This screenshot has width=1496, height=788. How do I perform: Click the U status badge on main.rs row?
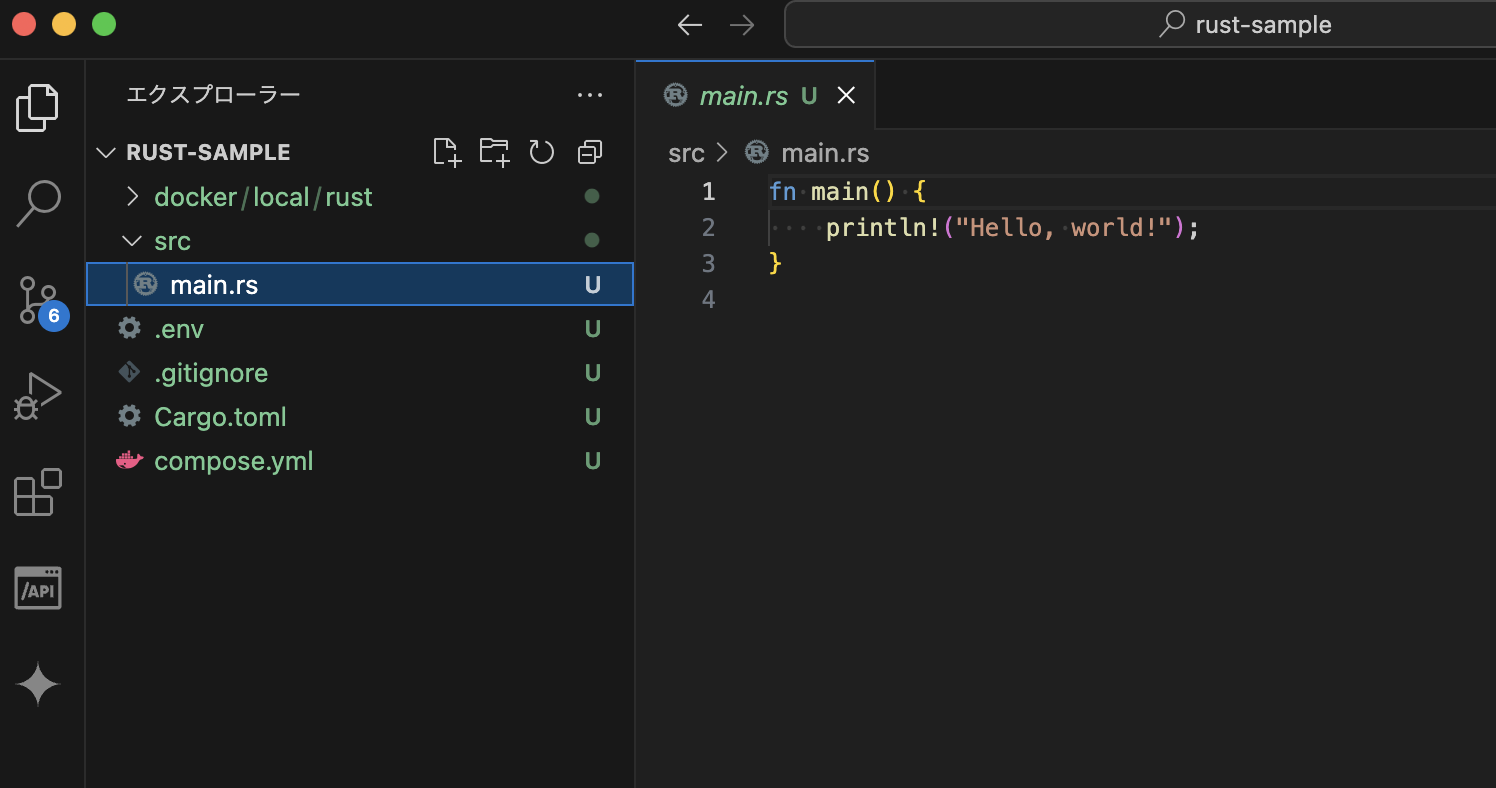592,285
